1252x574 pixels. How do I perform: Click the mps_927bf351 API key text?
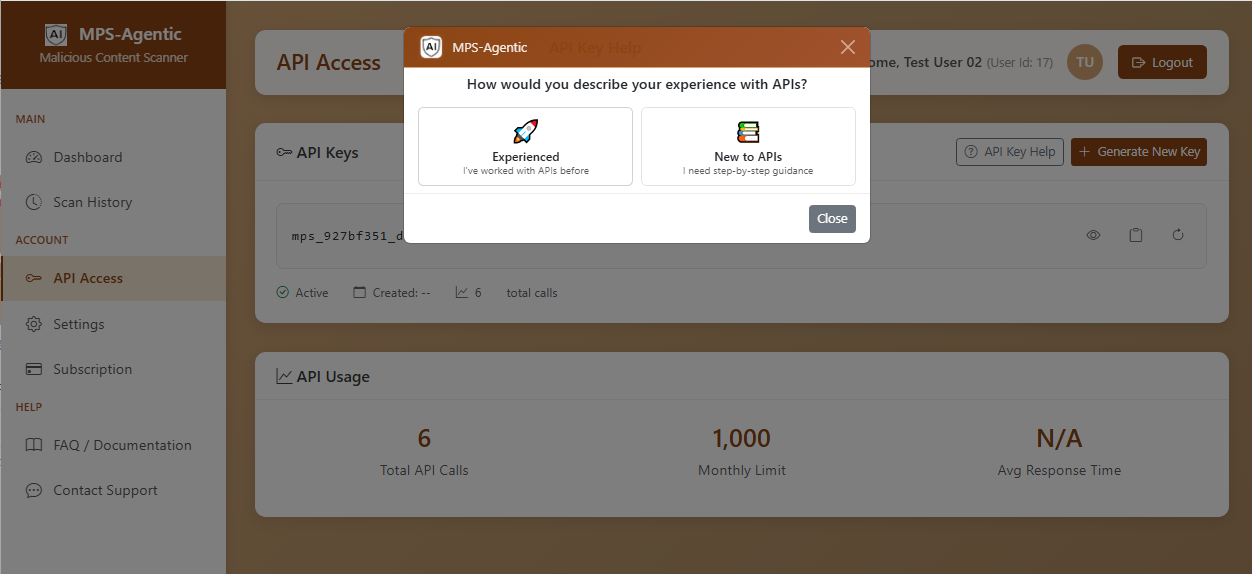click(347, 236)
